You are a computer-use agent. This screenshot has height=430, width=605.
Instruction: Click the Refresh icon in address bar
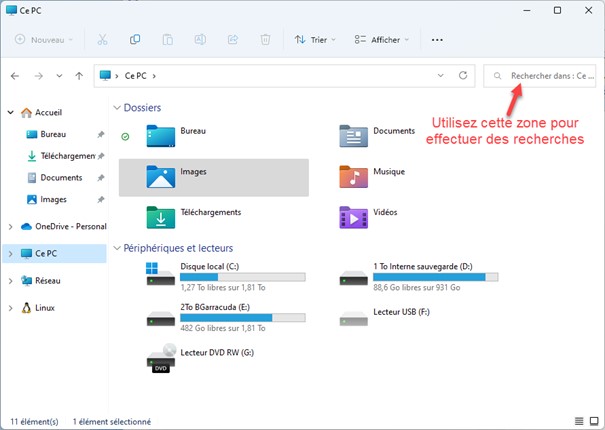462,75
